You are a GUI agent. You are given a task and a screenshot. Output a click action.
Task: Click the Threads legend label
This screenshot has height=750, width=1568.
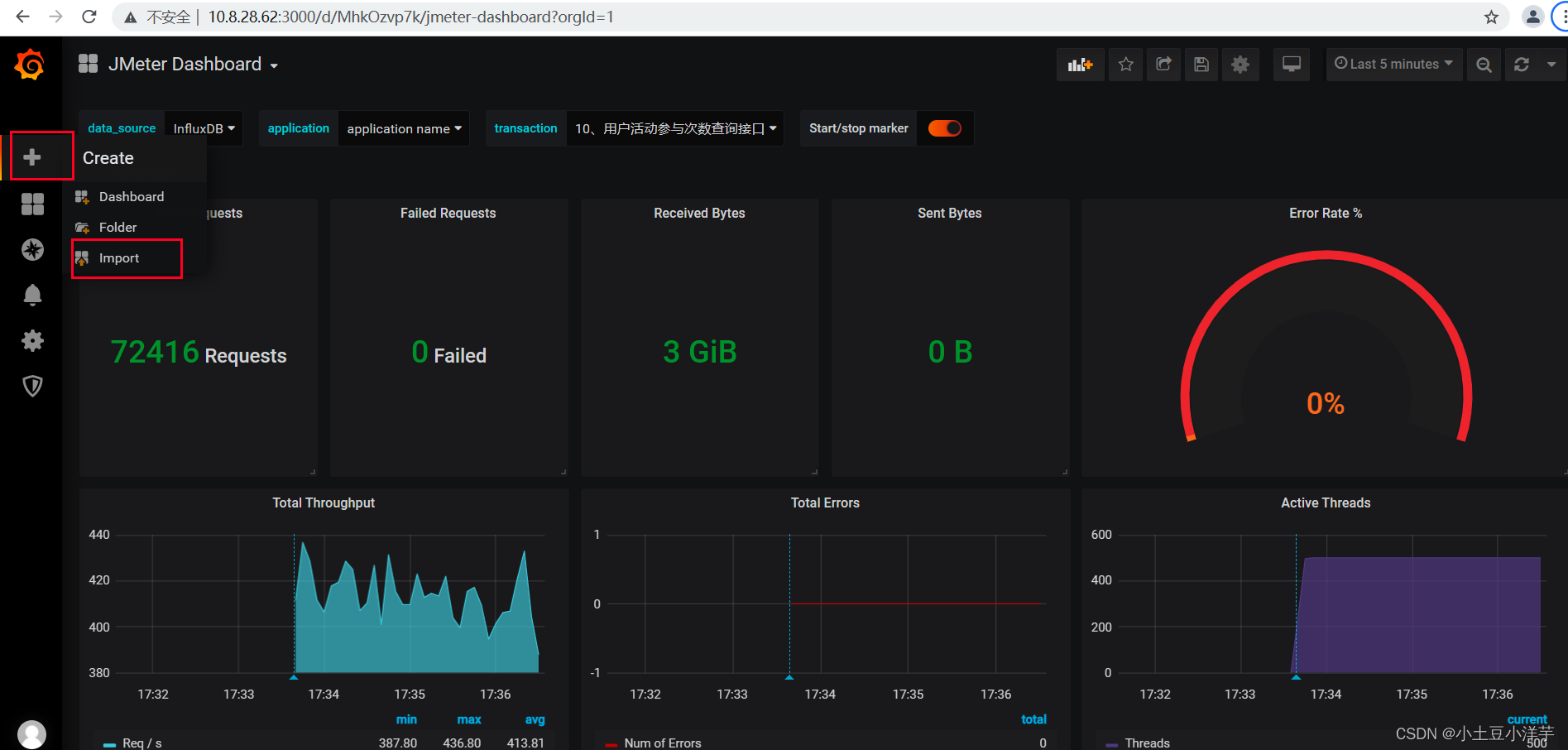coord(1147,743)
